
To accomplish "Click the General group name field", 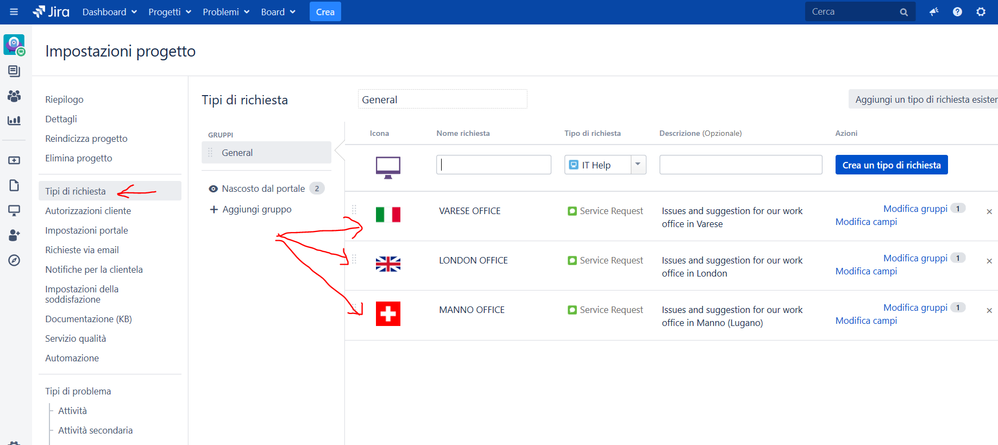I will 442,99.
